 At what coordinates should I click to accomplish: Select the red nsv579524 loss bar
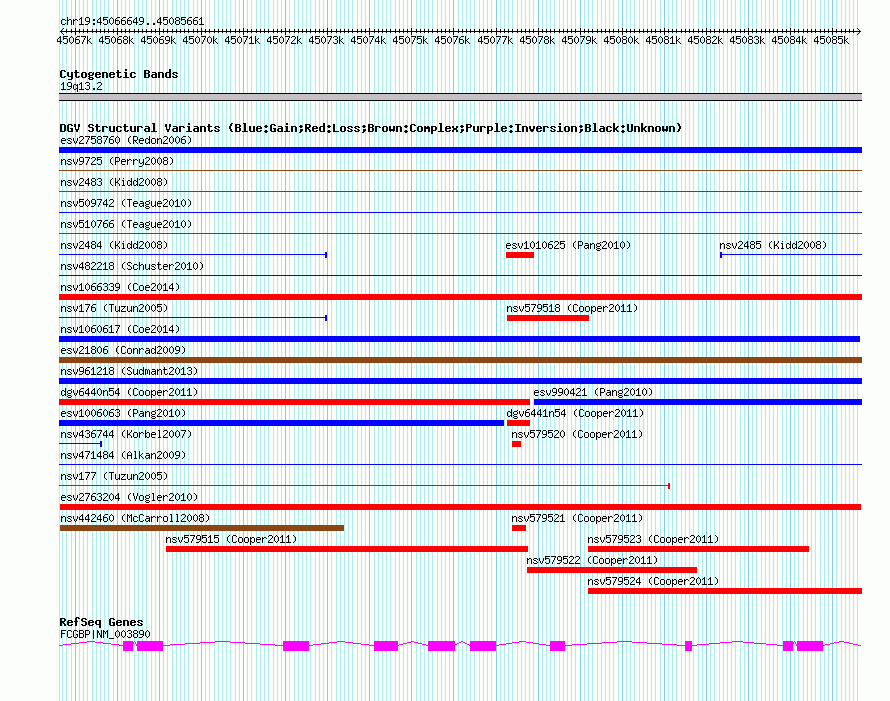725,591
